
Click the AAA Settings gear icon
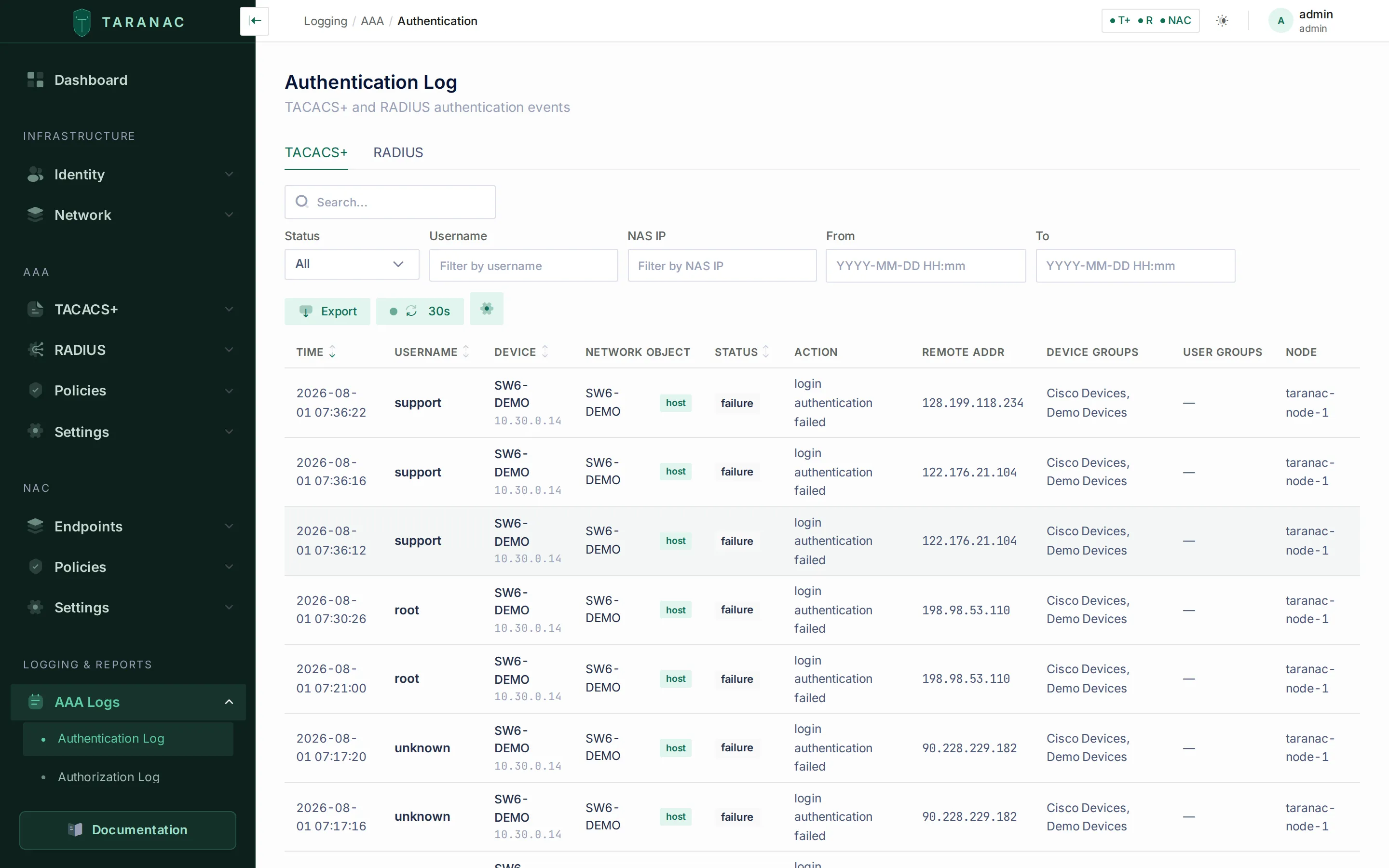tap(36, 431)
